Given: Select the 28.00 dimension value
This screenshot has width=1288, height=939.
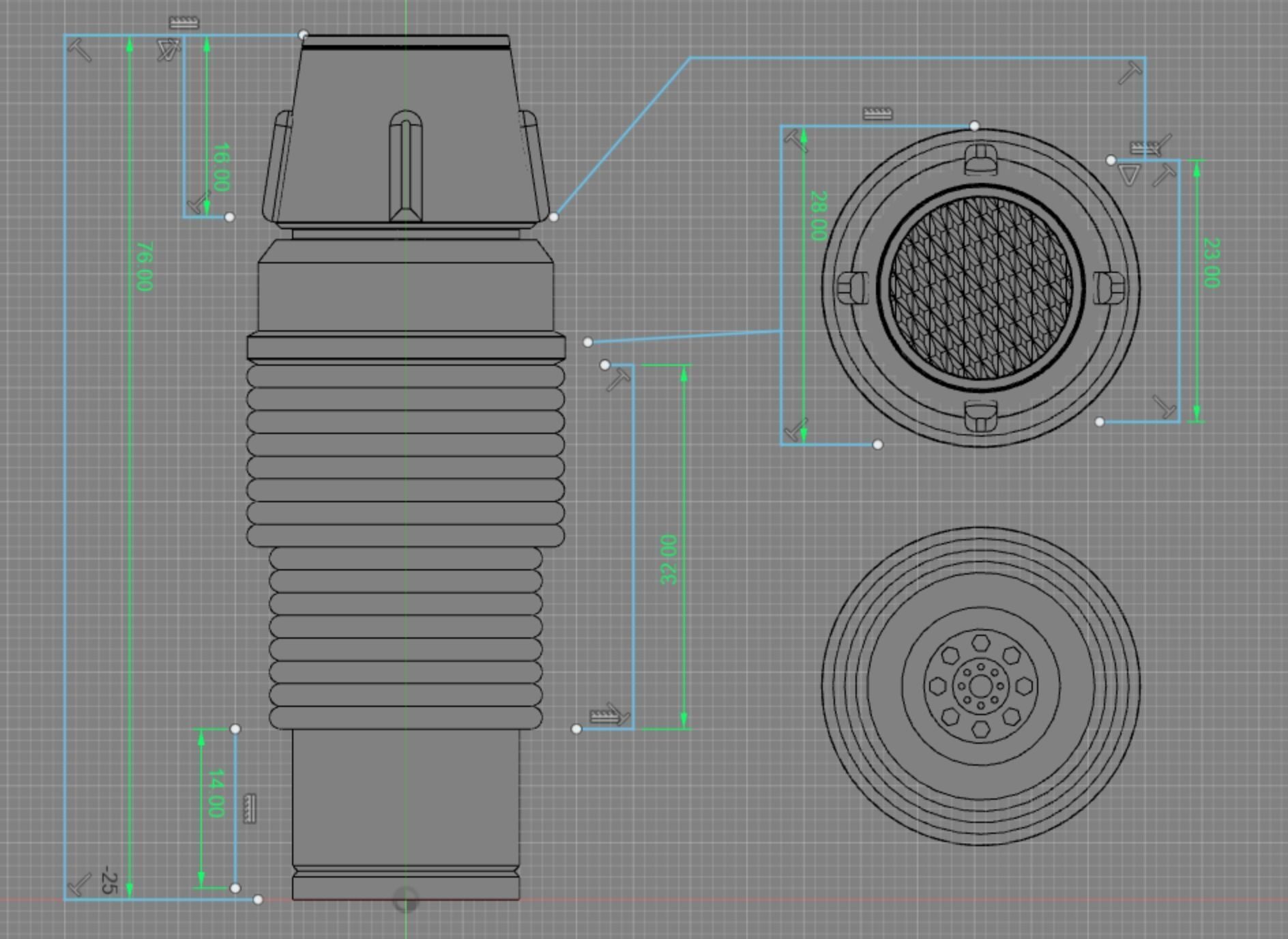Looking at the screenshot, I should click(819, 216).
